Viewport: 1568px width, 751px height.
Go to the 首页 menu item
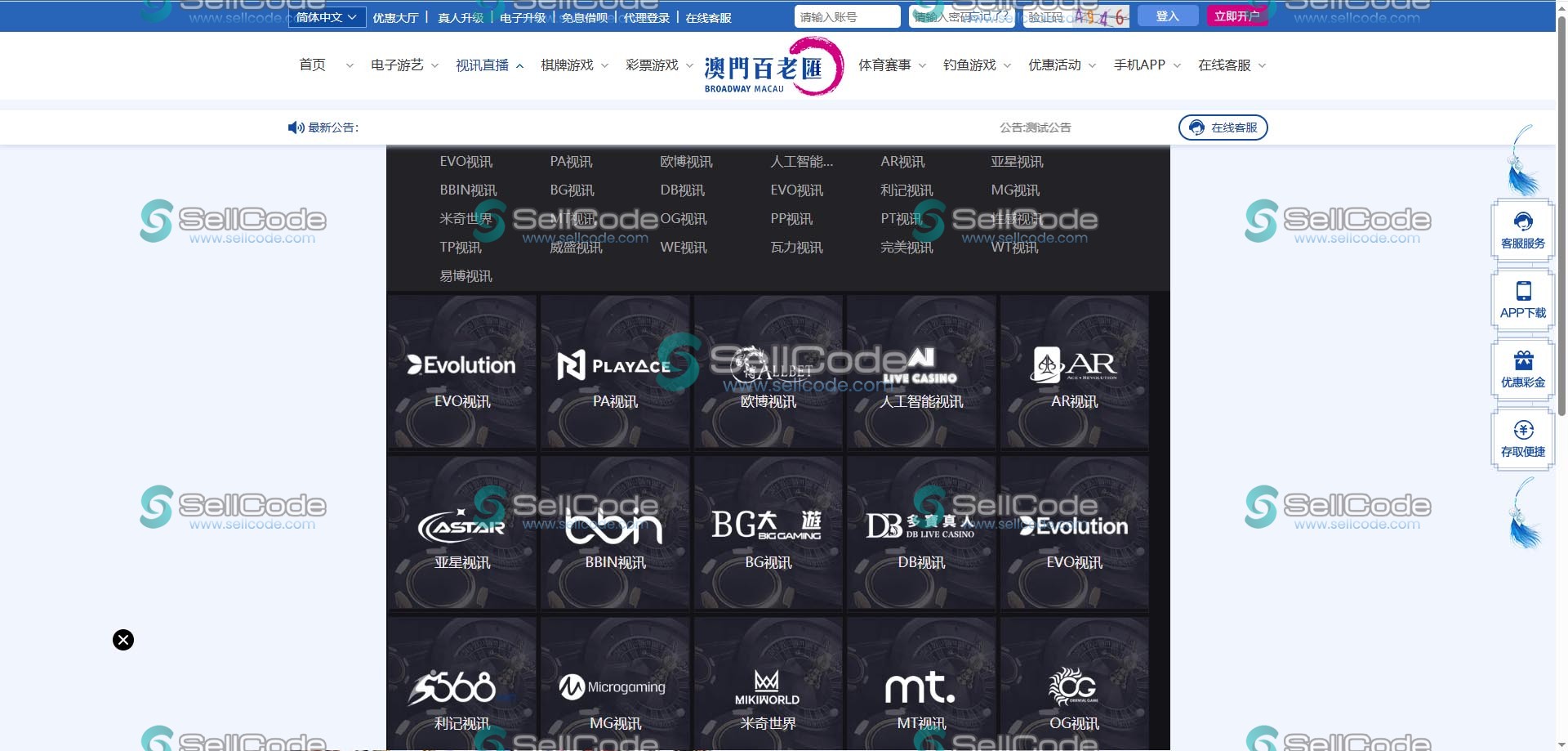pos(312,65)
